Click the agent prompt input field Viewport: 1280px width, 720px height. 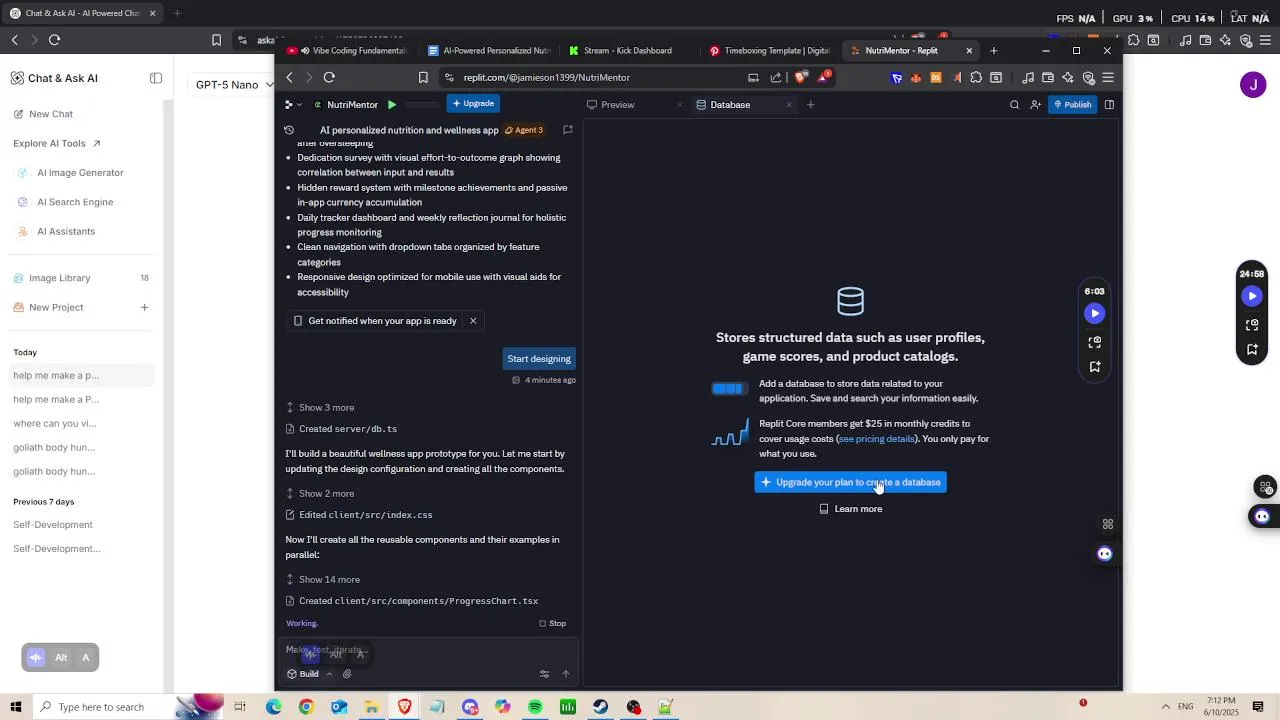click(x=428, y=650)
